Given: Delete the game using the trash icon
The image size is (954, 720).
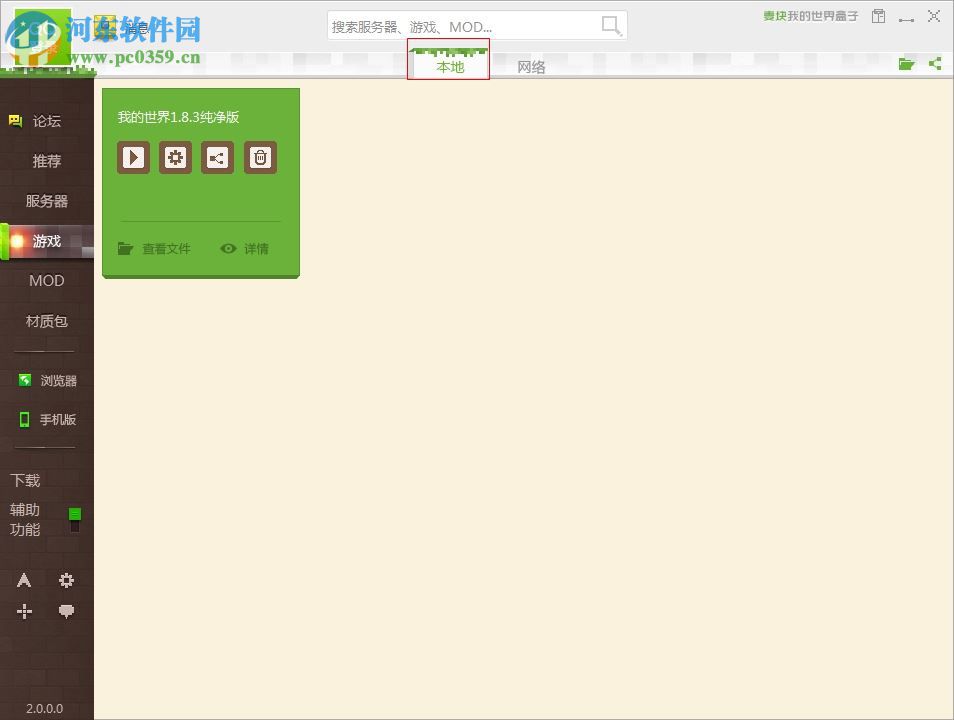Looking at the screenshot, I should point(260,157).
